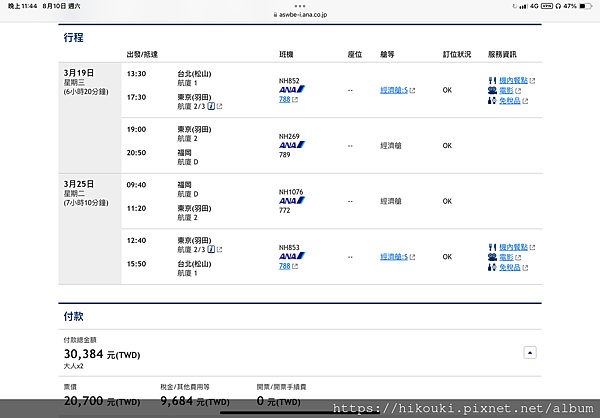Click external link icon after 經濟艙:S on NH853
The width and height of the screenshot is (600, 418).
pyautogui.click(x=412, y=257)
